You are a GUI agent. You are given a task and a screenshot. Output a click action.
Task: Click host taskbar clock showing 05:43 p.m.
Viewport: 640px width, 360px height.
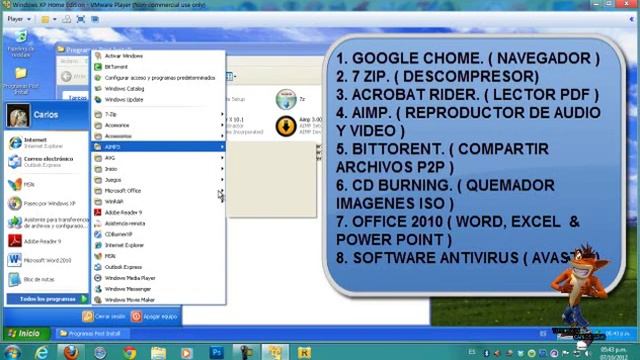pos(614,353)
